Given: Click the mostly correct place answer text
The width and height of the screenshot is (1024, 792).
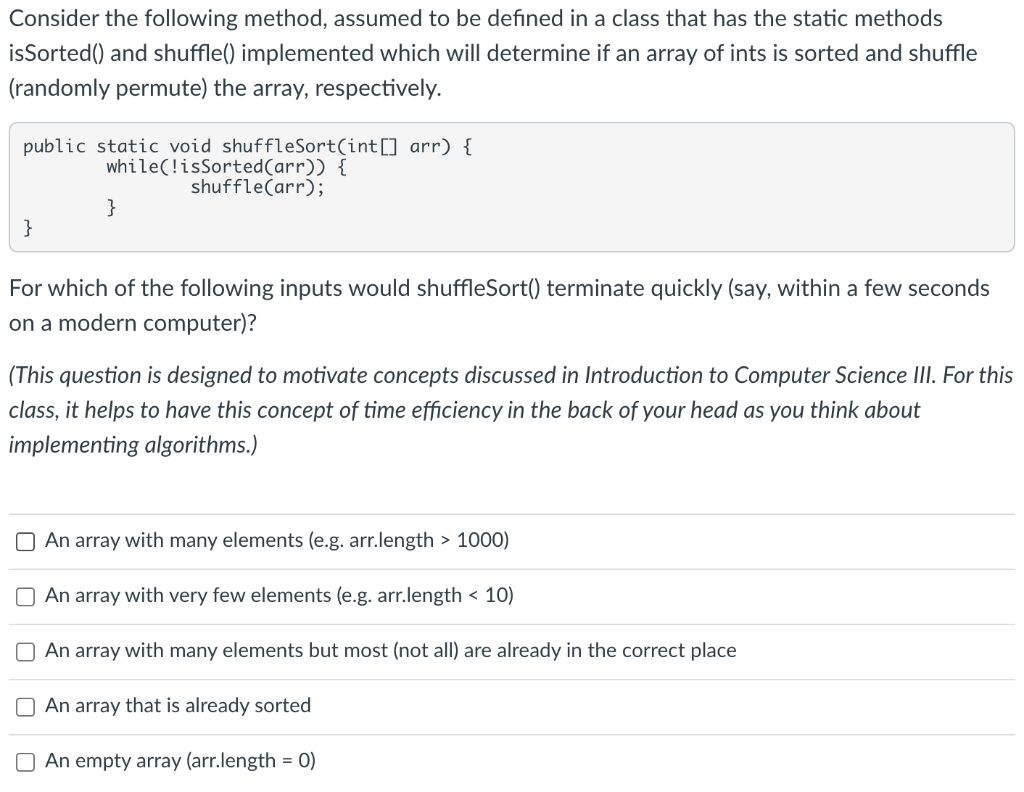Looking at the screenshot, I should coord(390,650).
